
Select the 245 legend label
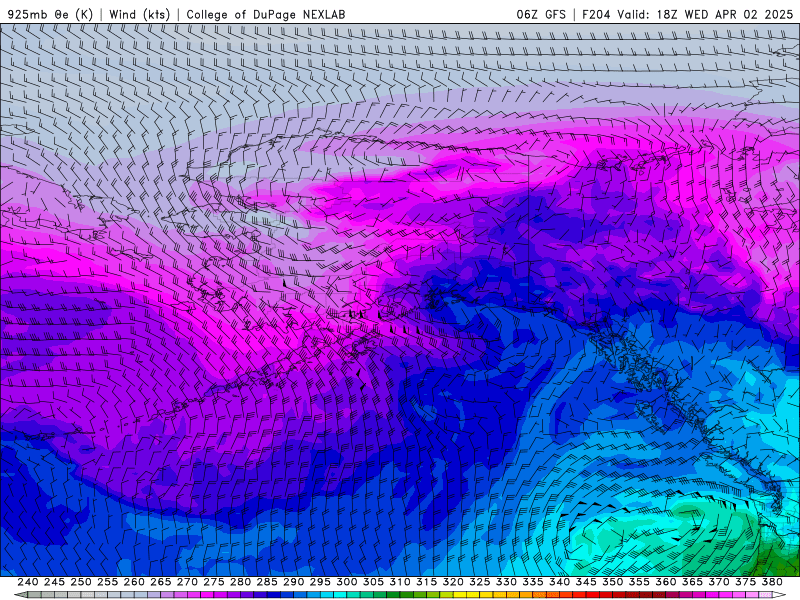tap(54, 582)
